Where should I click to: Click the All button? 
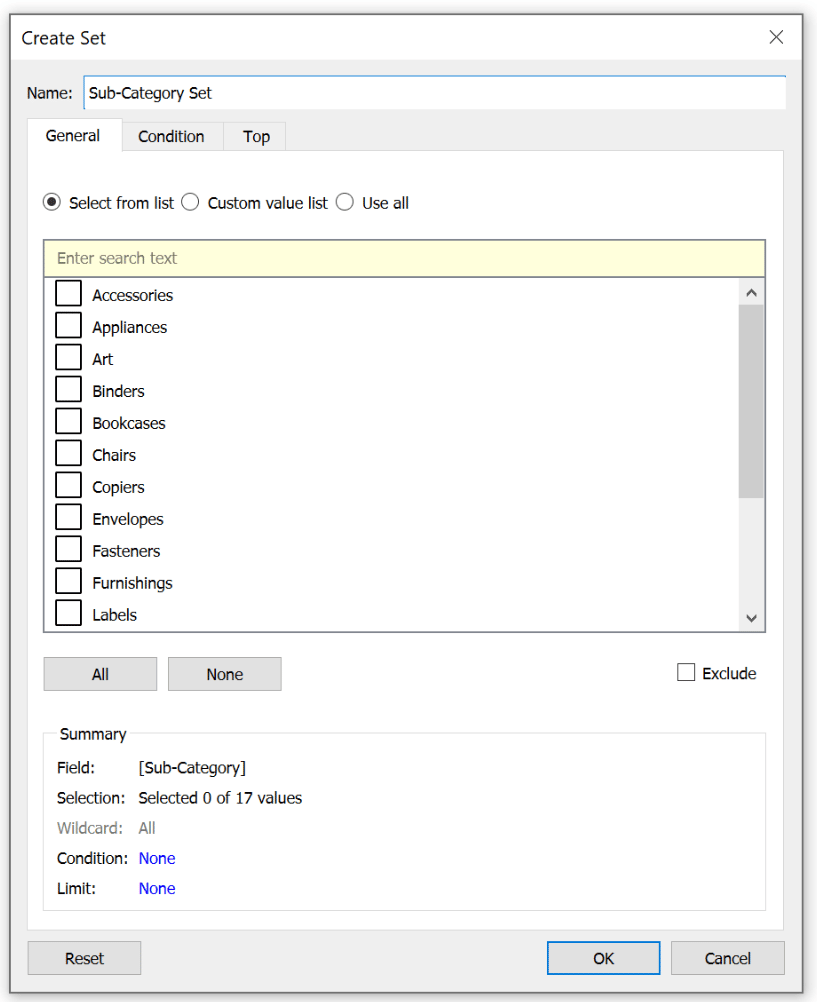click(x=100, y=674)
